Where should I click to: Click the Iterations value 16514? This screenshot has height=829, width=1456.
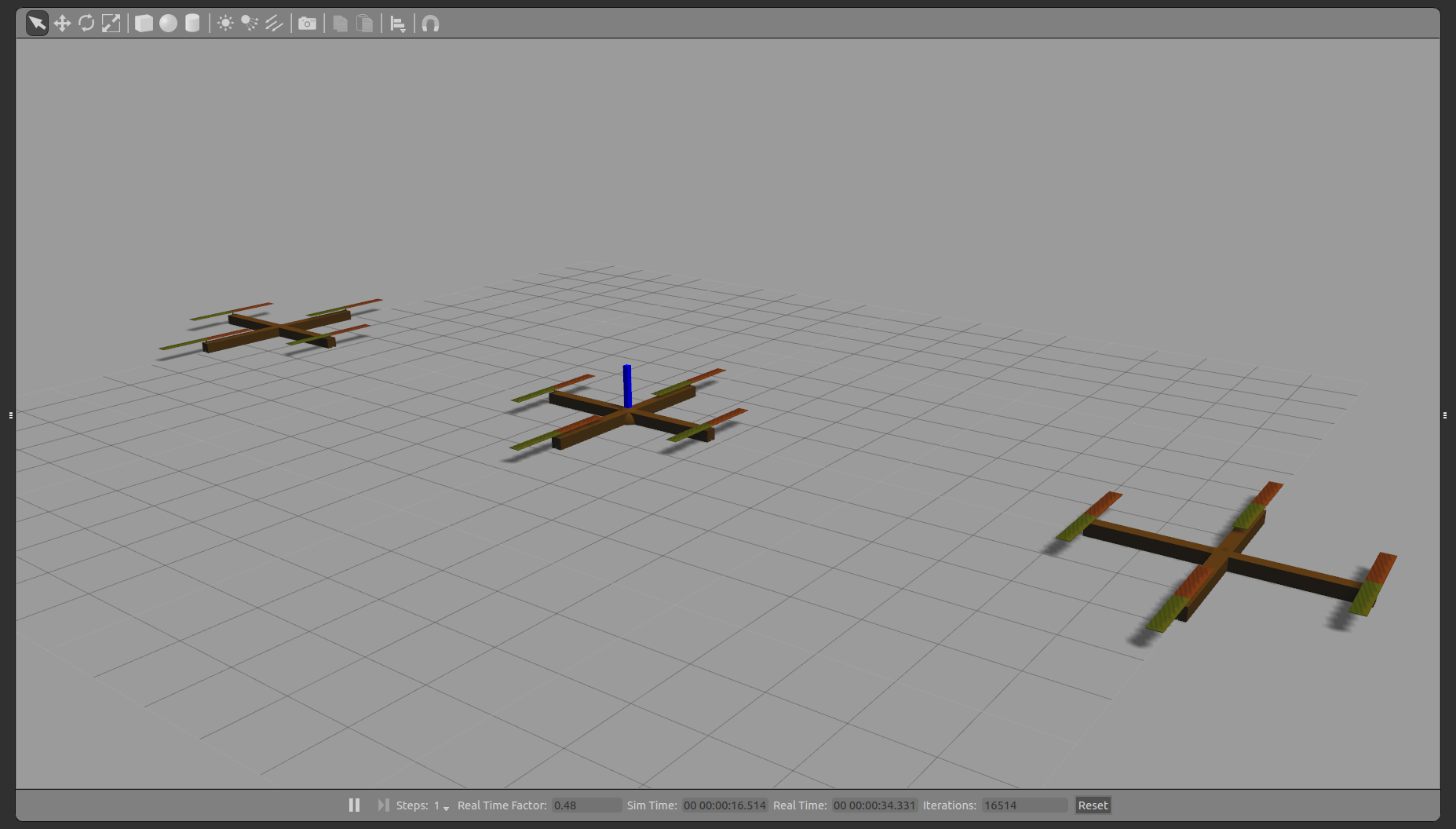pos(1024,805)
